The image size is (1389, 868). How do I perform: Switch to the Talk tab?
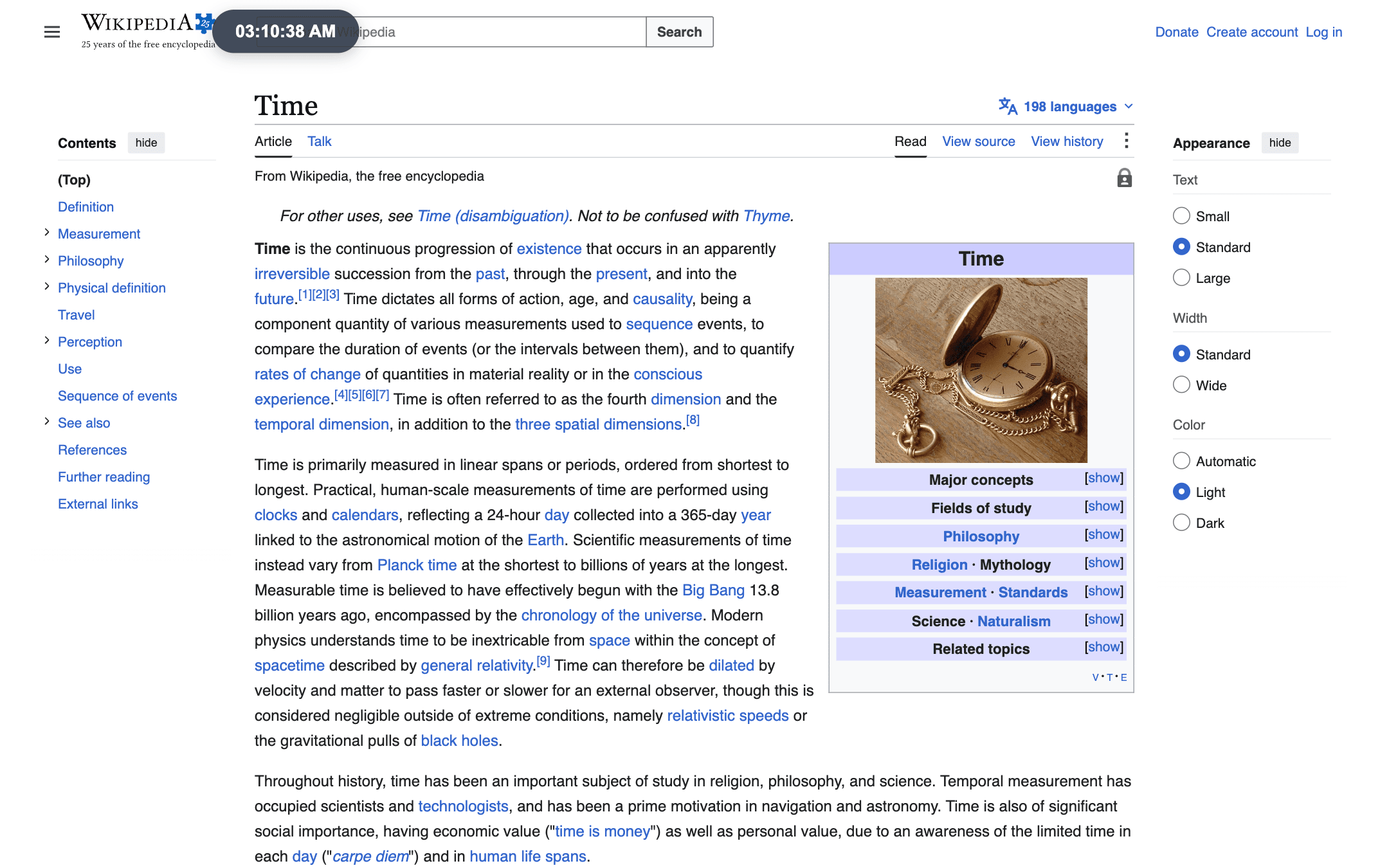tap(319, 141)
